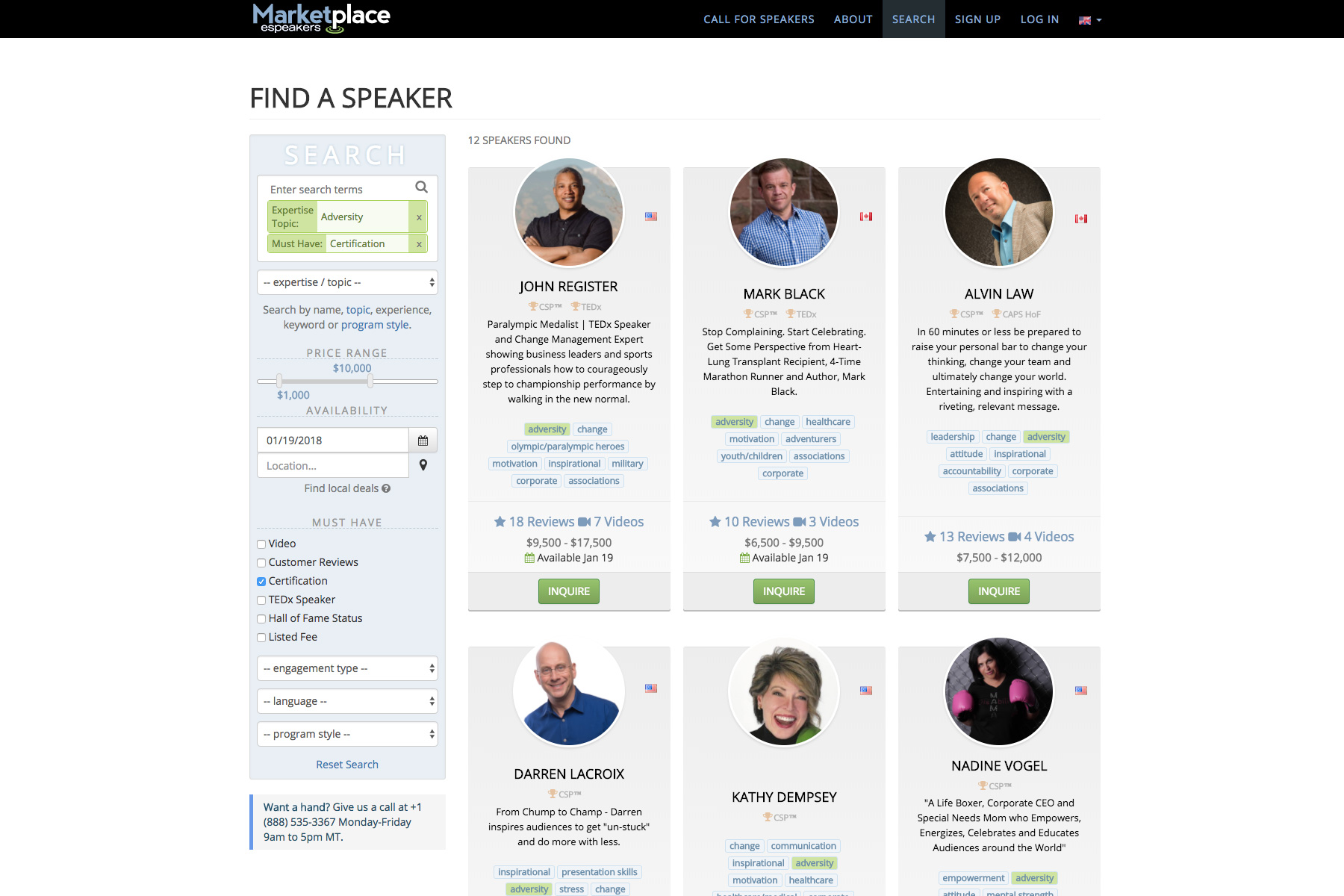Open the expertise / topic dropdown
1344x896 pixels.
tap(347, 282)
